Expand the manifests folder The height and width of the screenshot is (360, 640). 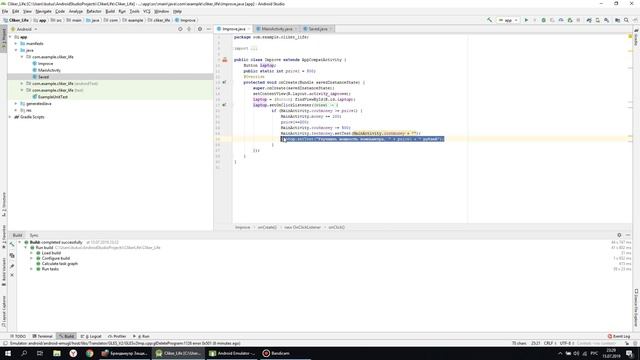coord(16,43)
